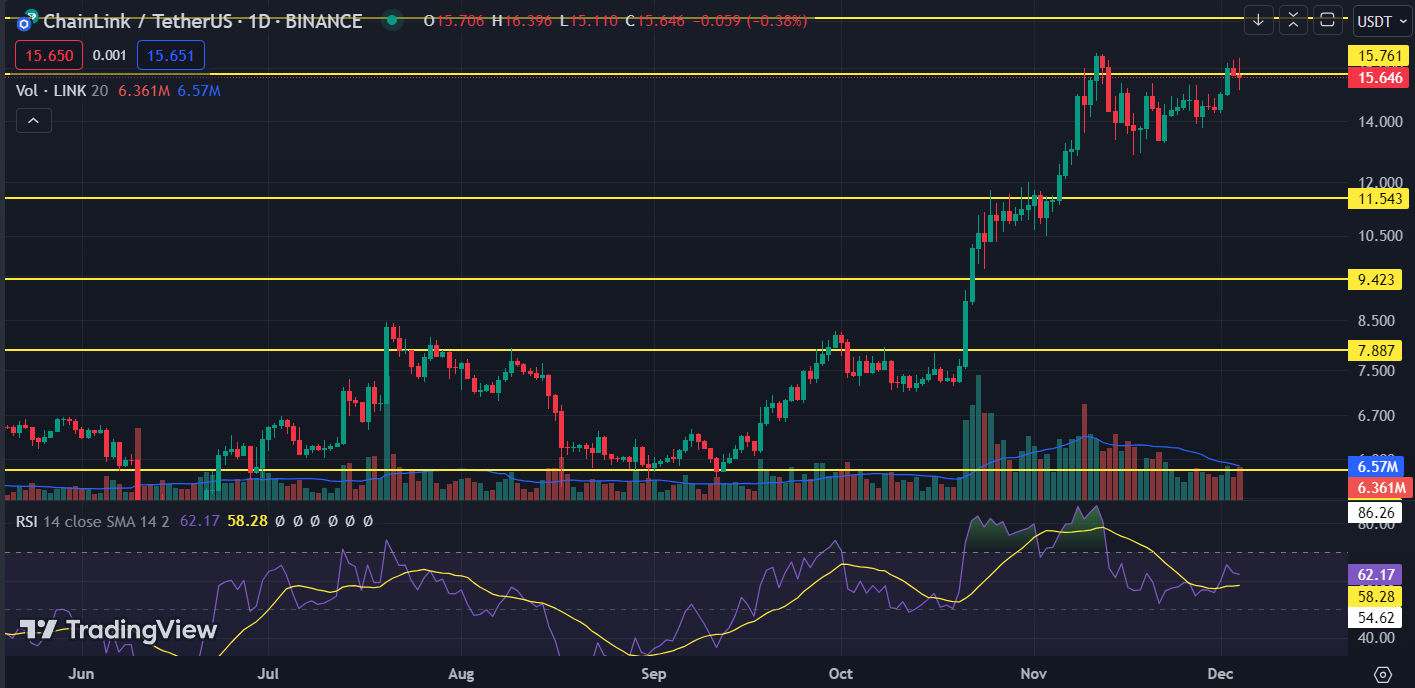The width and height of the screenshot is (1415, 688).
Task: Click the yellow 15.761 price label
Action: click(x=1378, y=56)
